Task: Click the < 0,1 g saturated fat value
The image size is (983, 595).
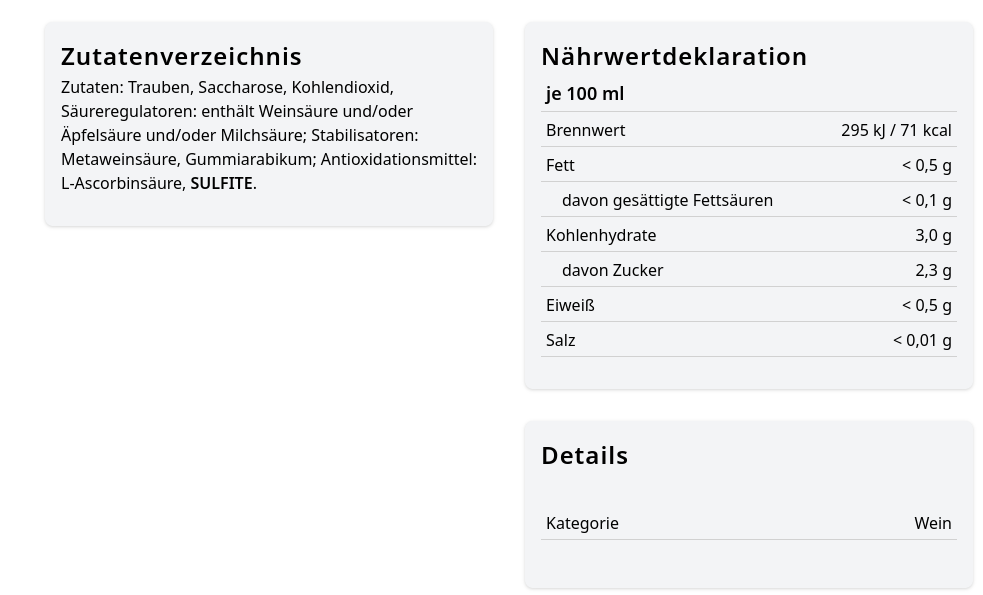Action: coord(926,200)
